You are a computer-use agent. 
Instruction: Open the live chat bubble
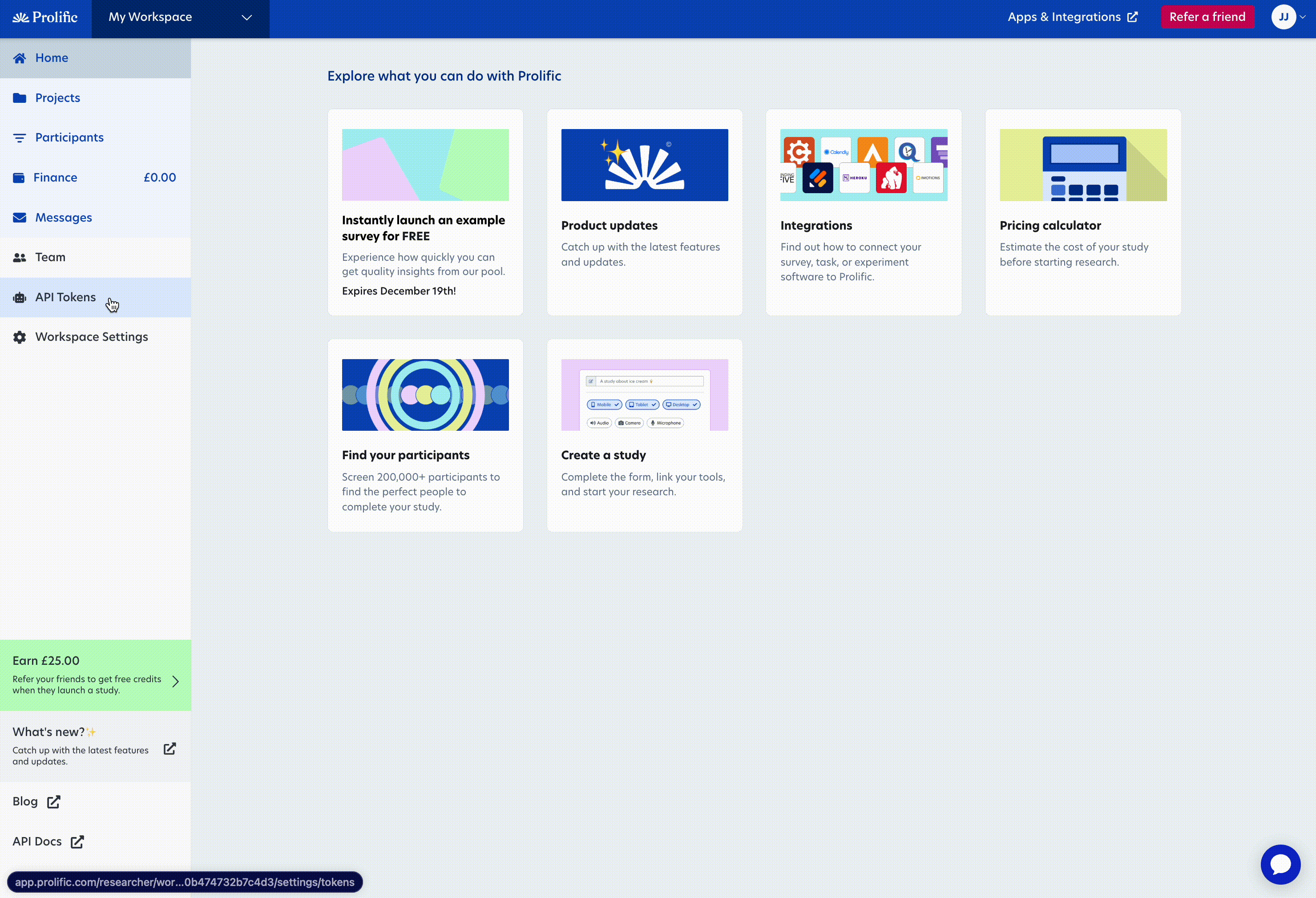pyautogui.click(x=1280, y=864)
